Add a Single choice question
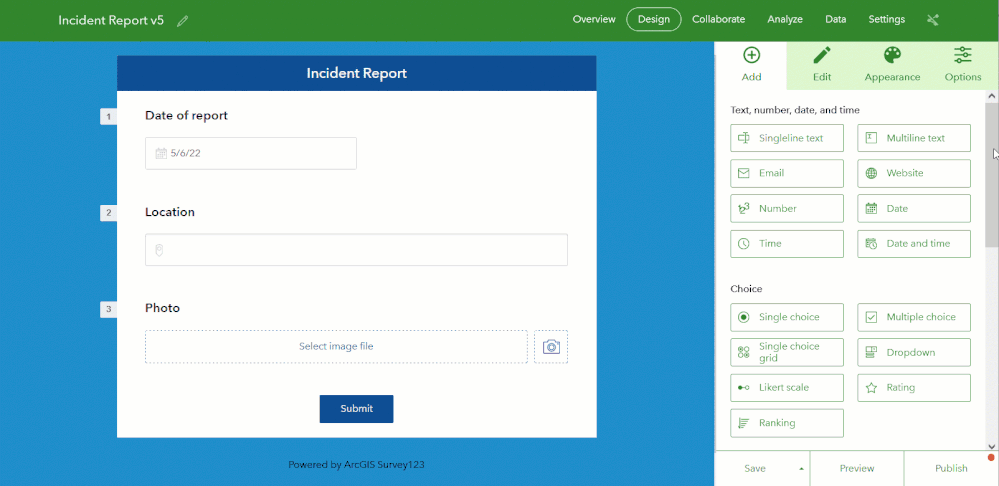The height and width of the screenshot is (486, 999). tap(787, 317)
